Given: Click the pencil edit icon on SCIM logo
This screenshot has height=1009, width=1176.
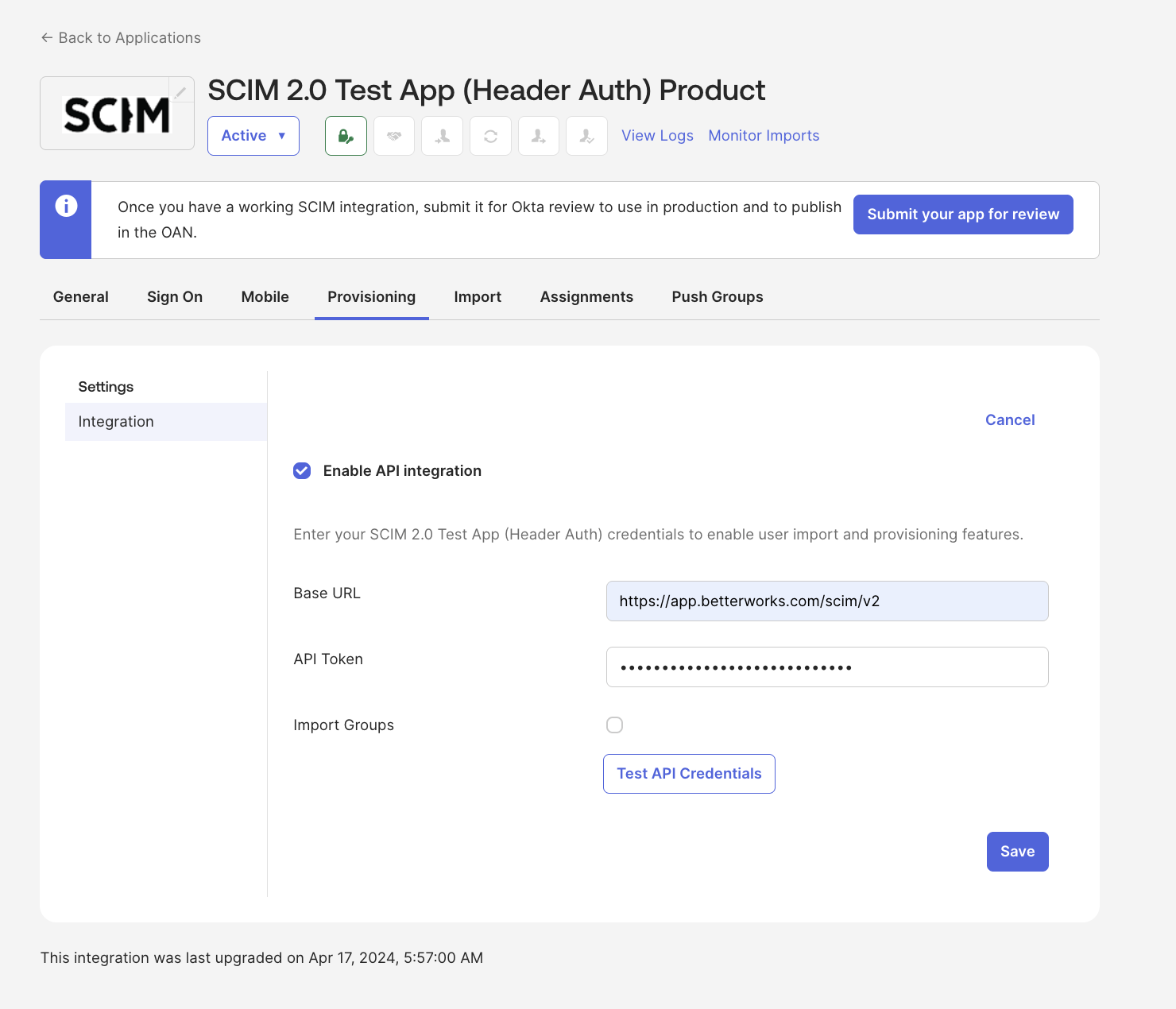Looking at the screenshot, I should [x=181, y=92].
